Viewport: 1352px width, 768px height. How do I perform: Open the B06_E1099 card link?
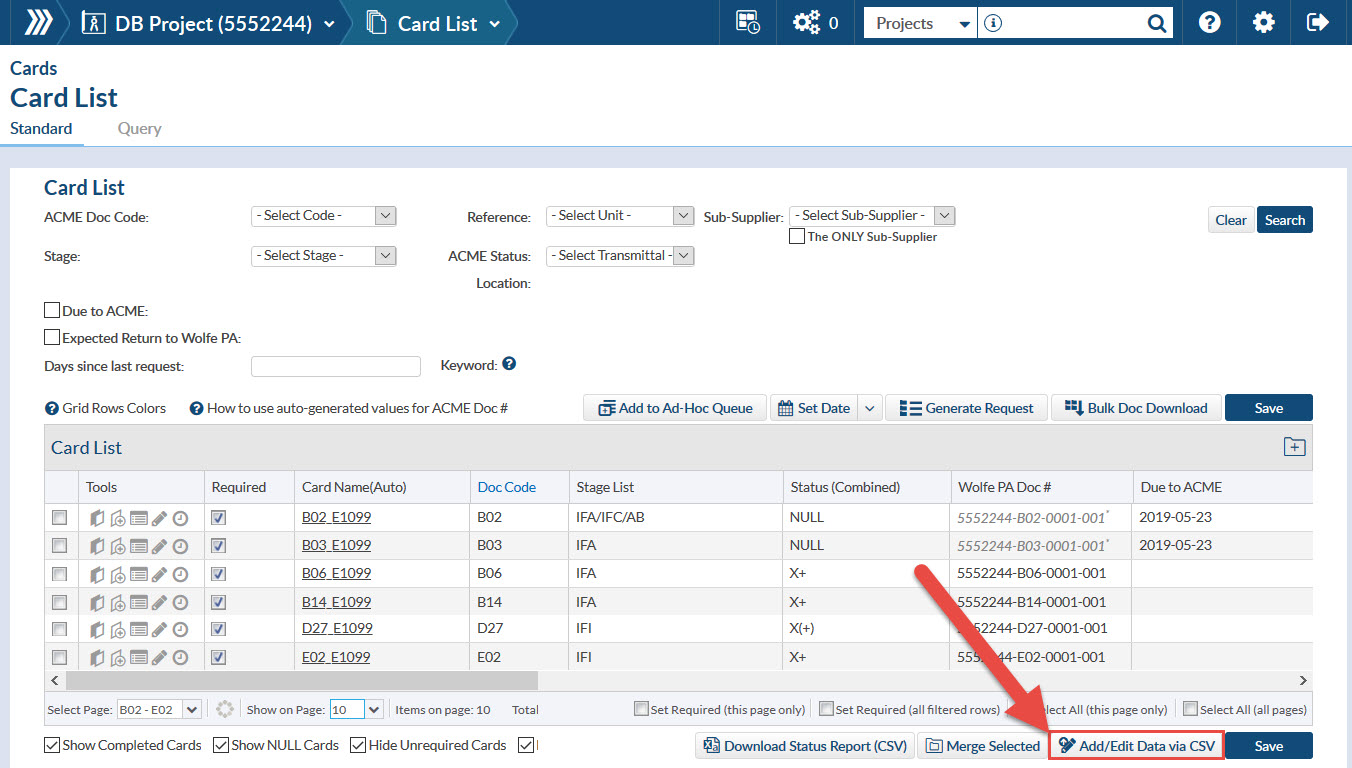[x=336, y=573]
